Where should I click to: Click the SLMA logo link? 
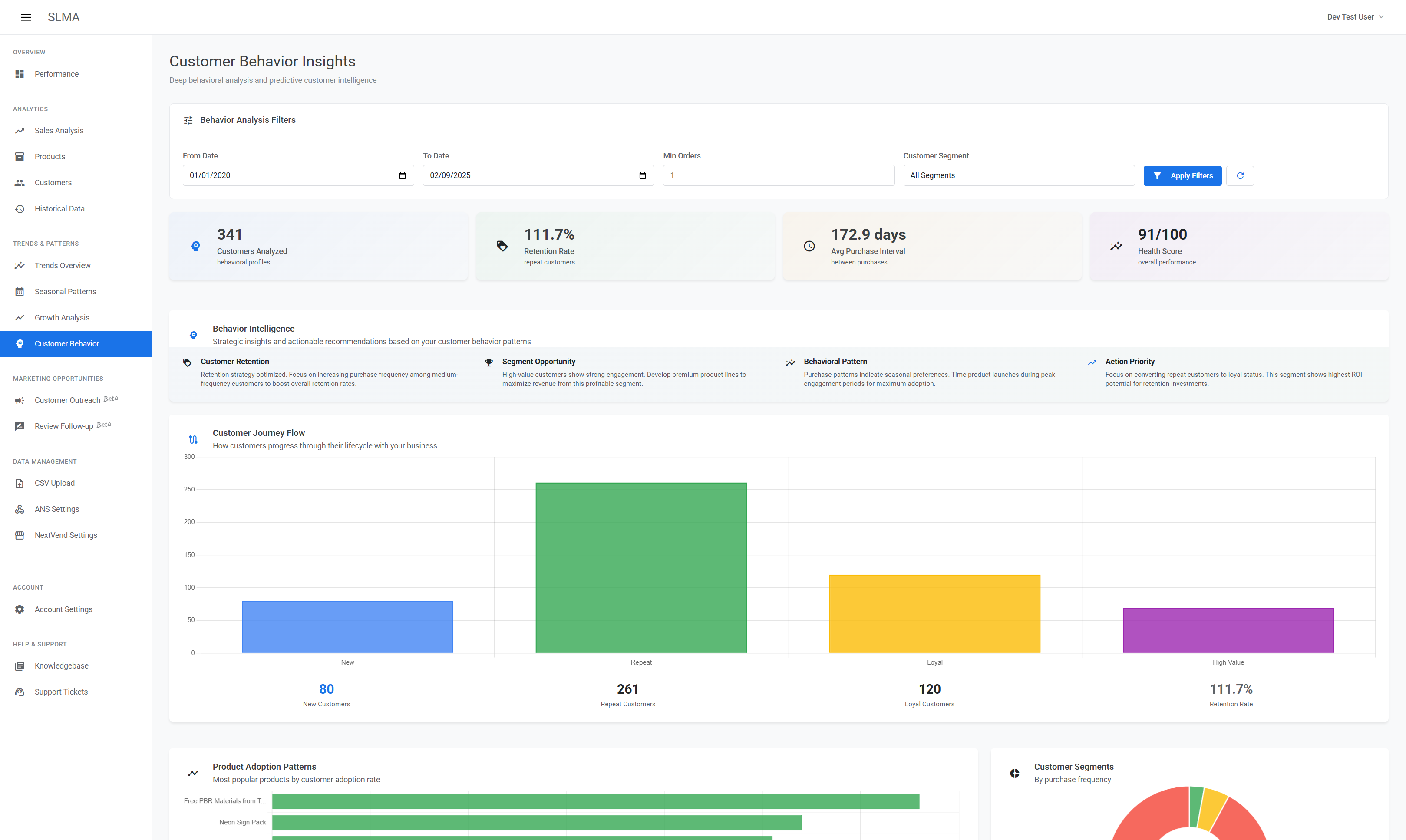pyautogui.click(x=63, y=17)
